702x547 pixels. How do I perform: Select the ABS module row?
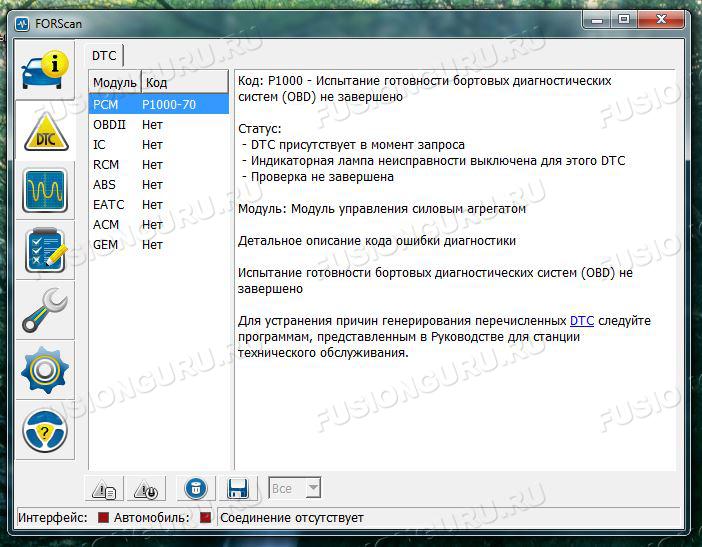point(158,184)
